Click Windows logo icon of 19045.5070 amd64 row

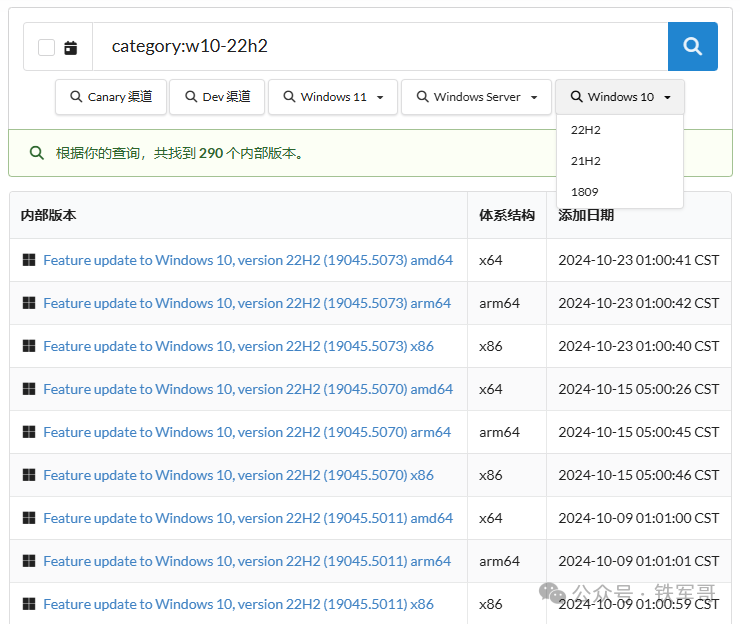(29, 389)
